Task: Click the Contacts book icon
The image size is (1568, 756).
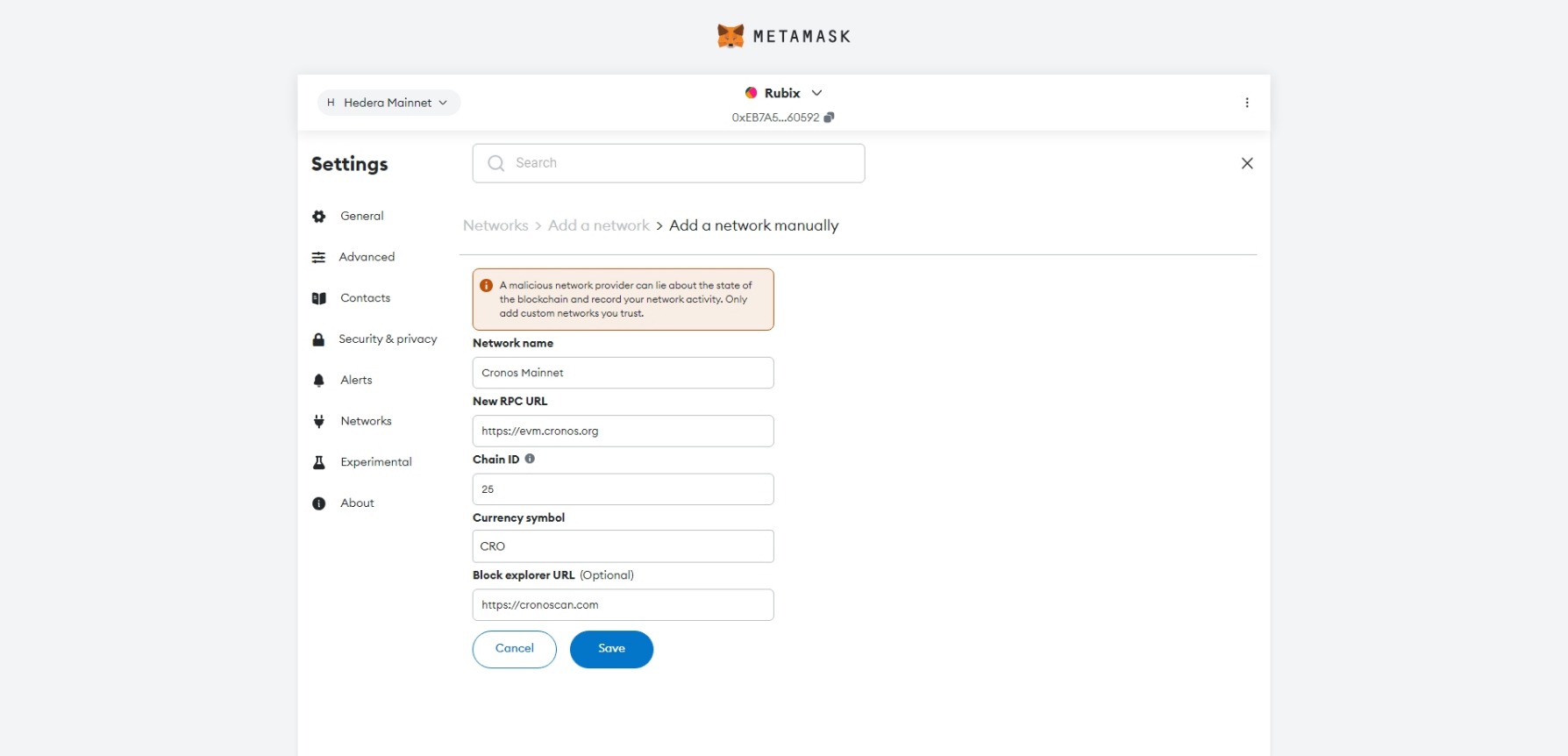Action: 319,298
